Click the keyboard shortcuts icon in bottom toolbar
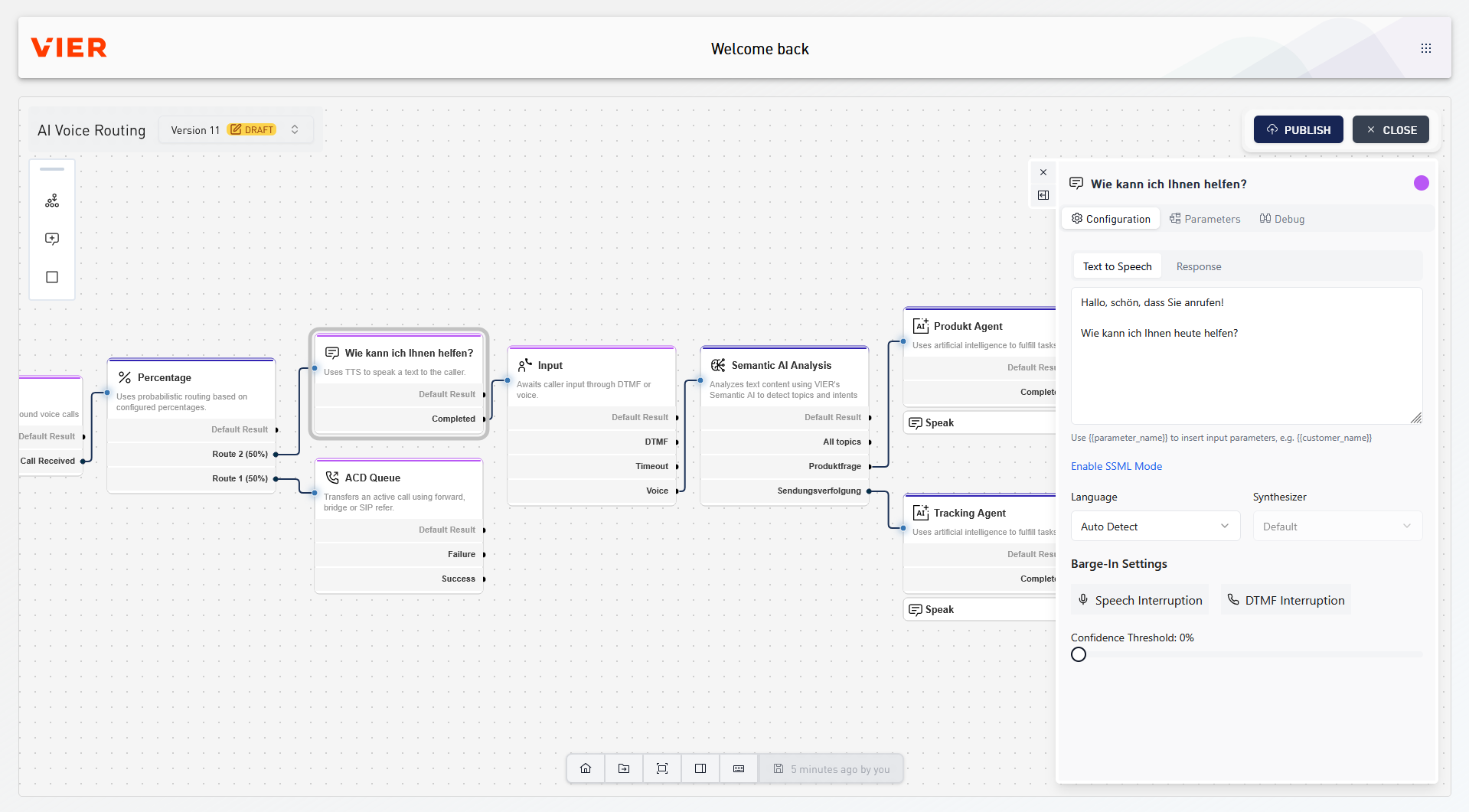Screen dimensions: 1469x812 739,768
